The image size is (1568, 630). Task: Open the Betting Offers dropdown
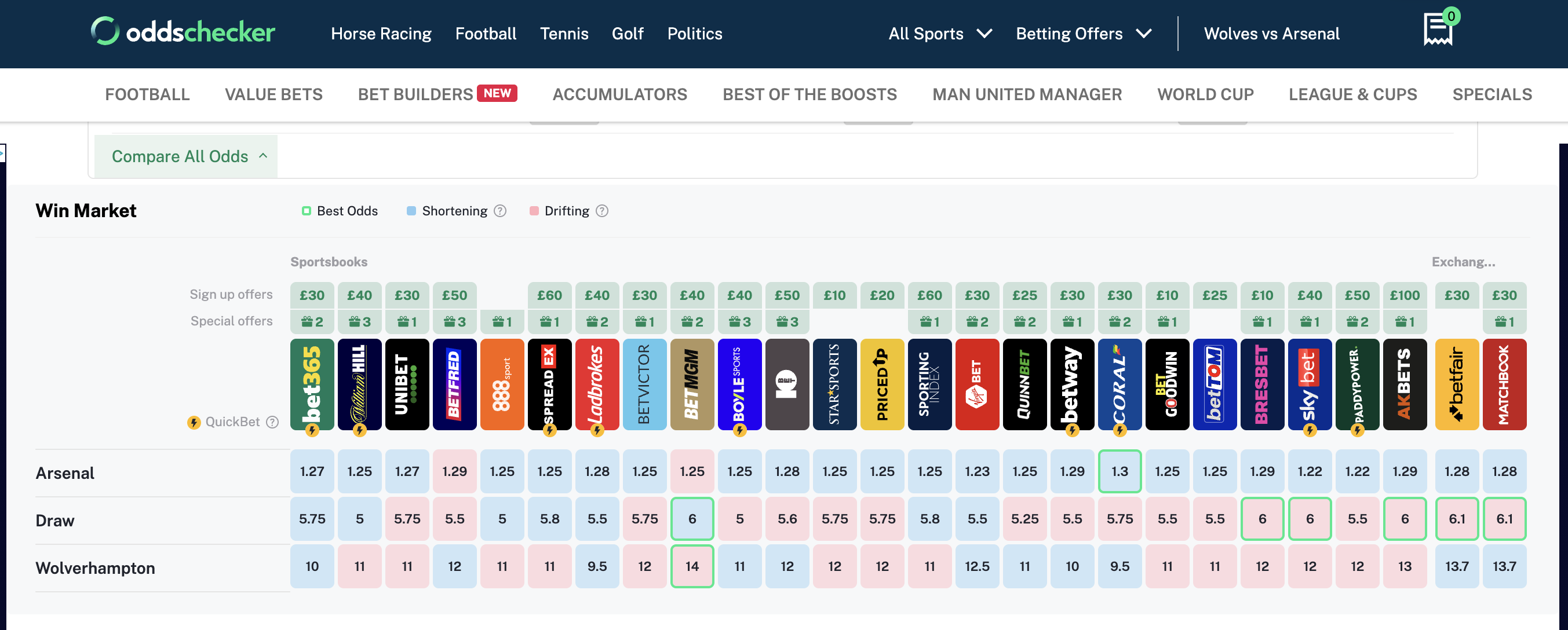click(1084, 34)
